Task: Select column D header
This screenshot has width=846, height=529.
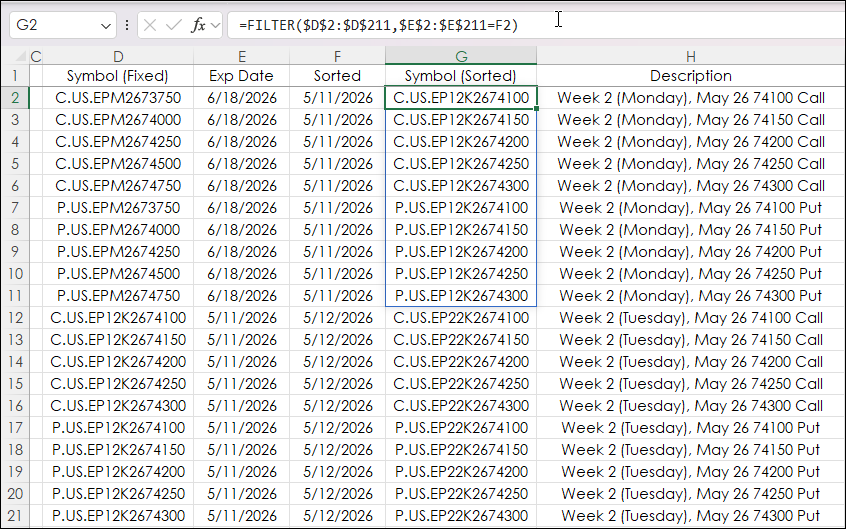Action: pos(118,56)
